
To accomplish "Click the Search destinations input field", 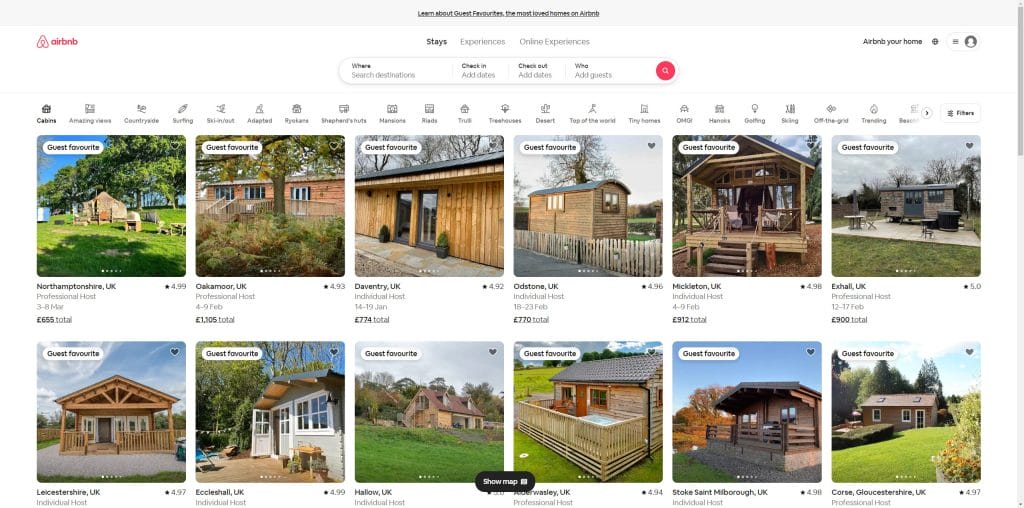I will (396, 75).
